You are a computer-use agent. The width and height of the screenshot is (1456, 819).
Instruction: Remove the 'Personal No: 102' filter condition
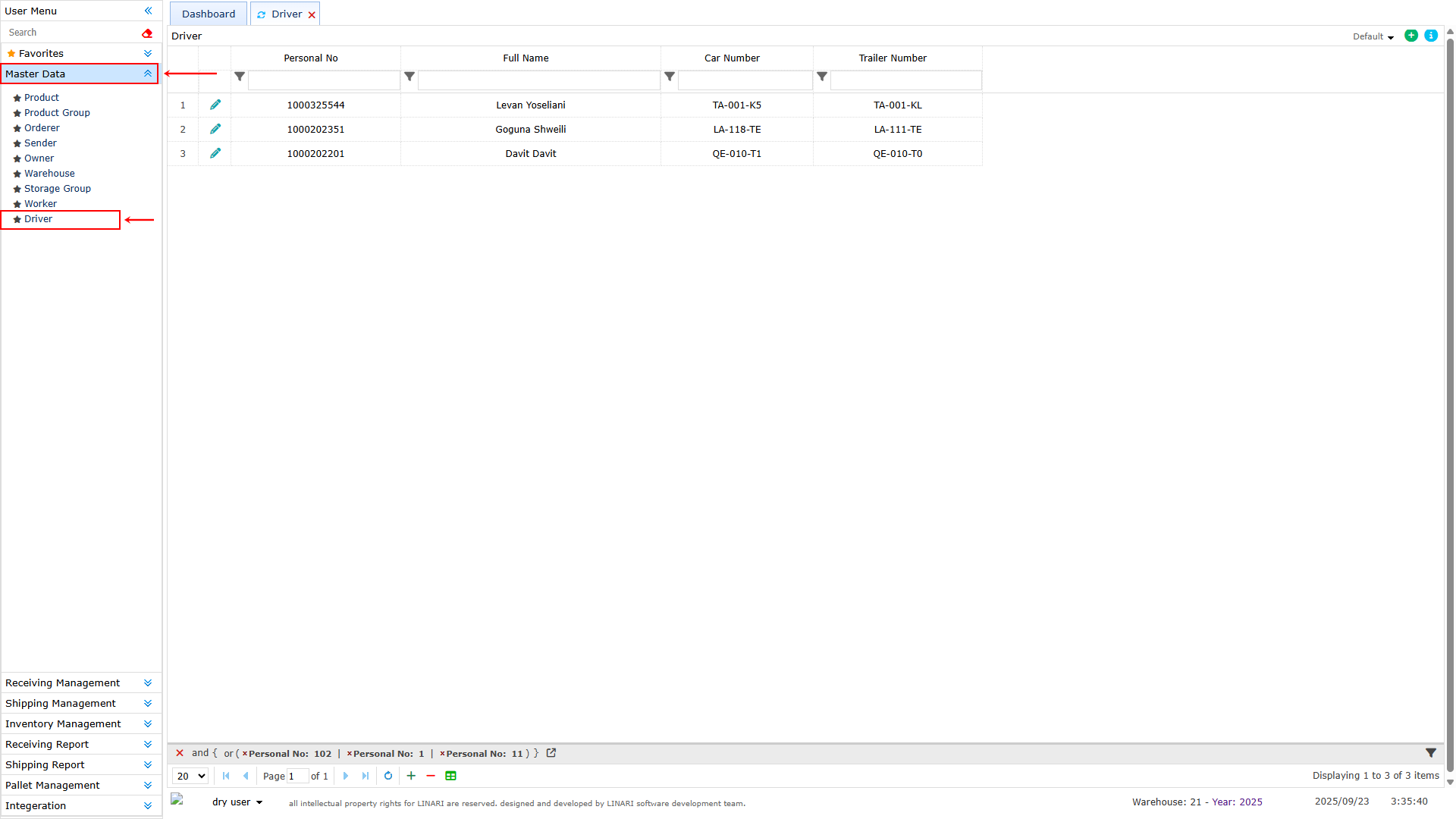[245, 754]
